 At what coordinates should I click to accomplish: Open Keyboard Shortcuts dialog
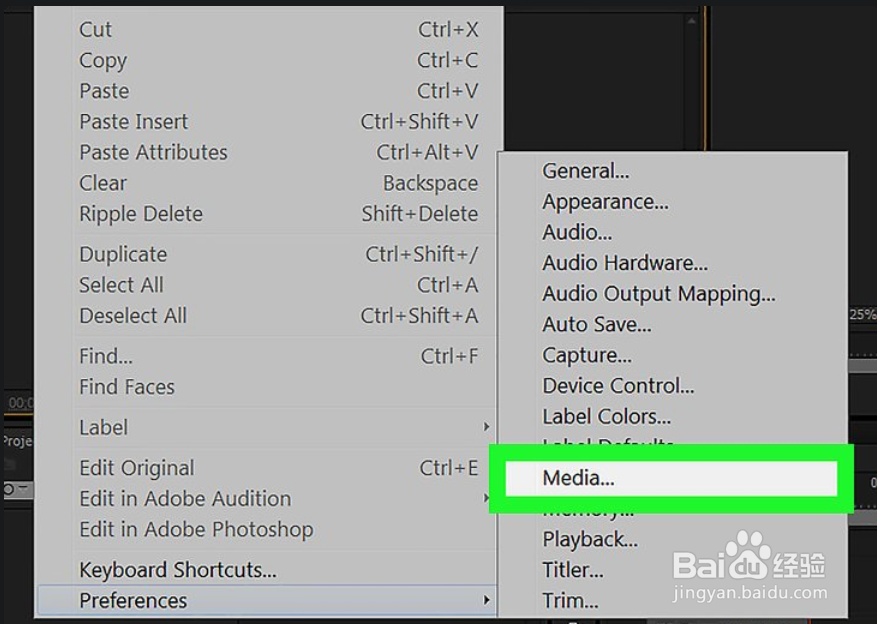[178, 570]
